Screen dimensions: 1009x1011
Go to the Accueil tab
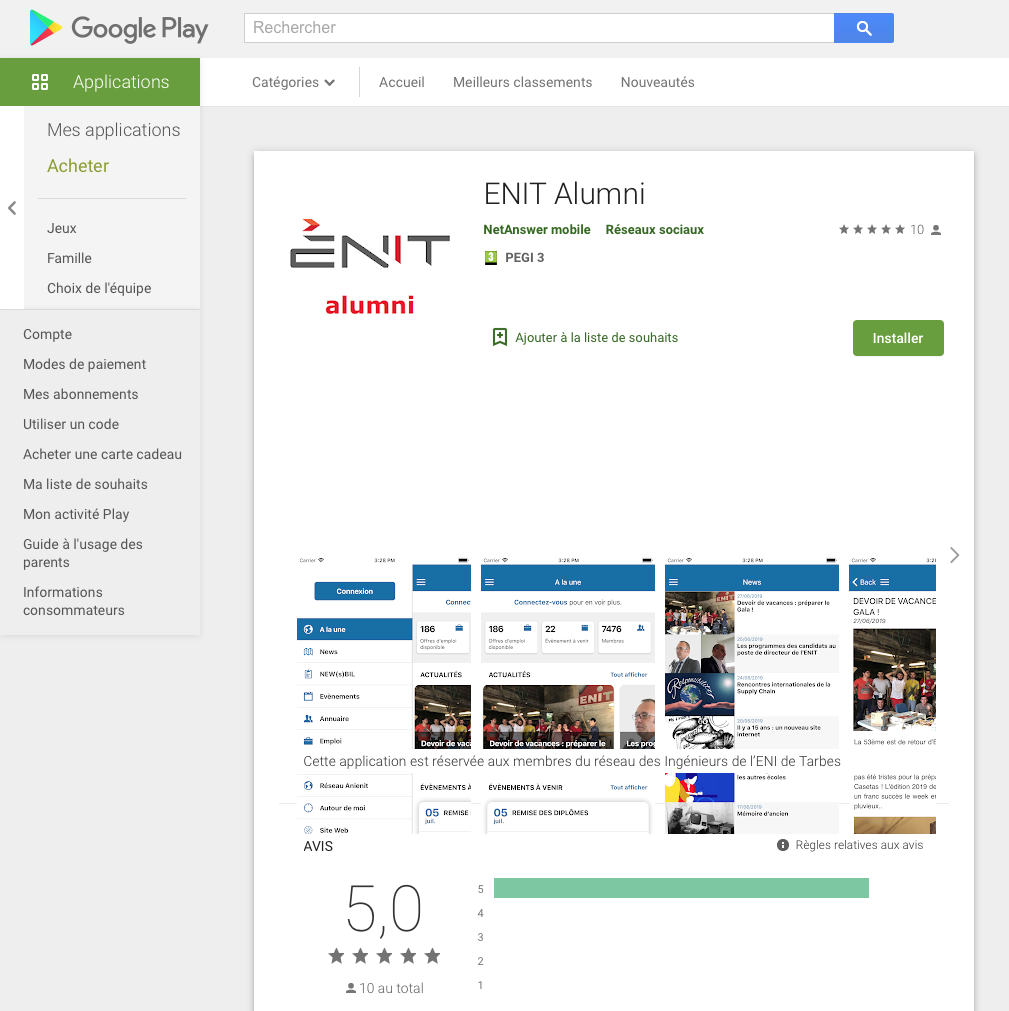click(402, 83)
